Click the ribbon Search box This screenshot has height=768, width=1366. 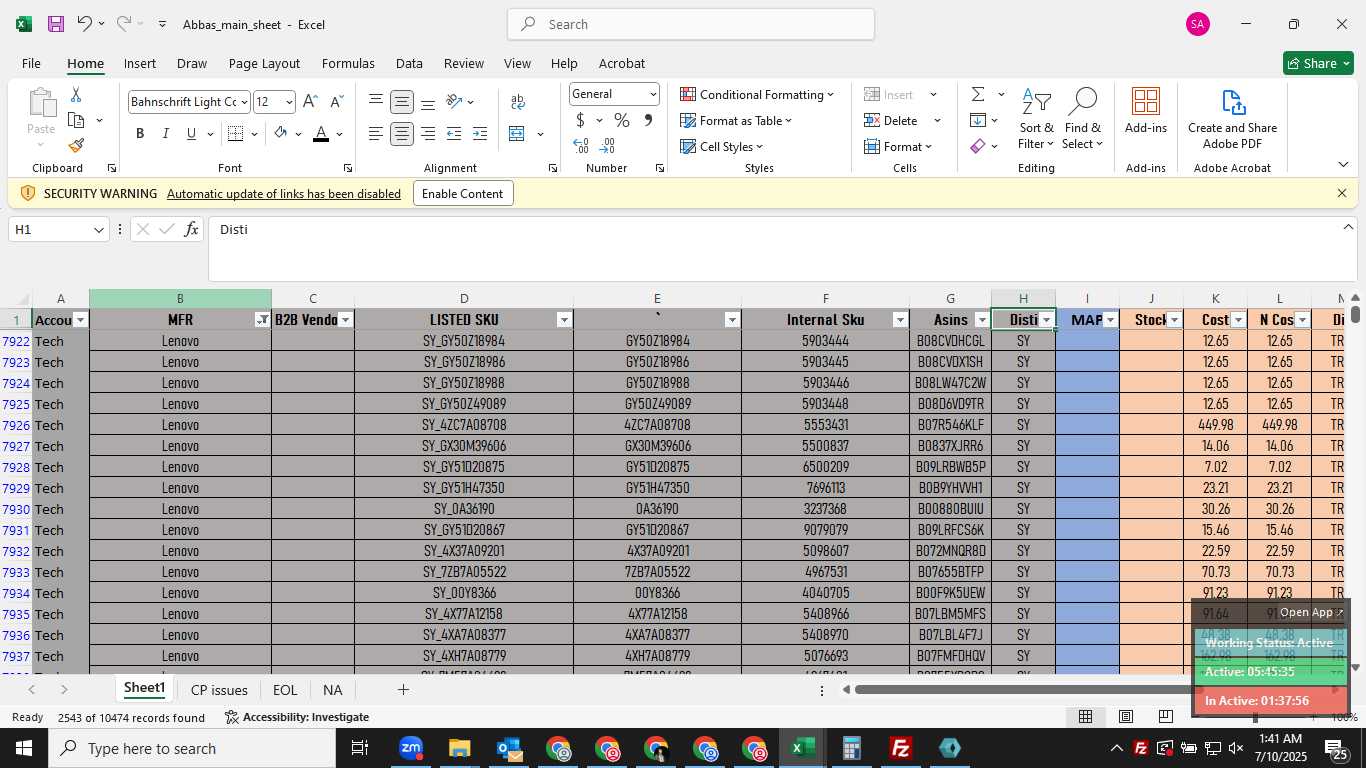(691, 24)
